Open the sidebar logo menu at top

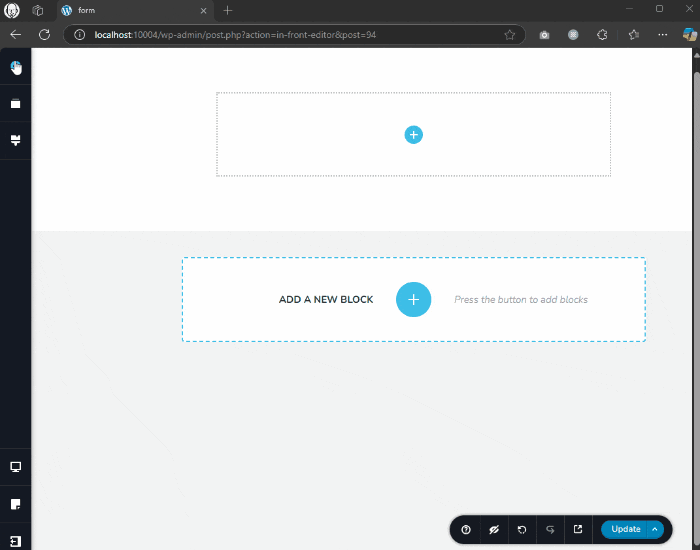tap(16, 67)
